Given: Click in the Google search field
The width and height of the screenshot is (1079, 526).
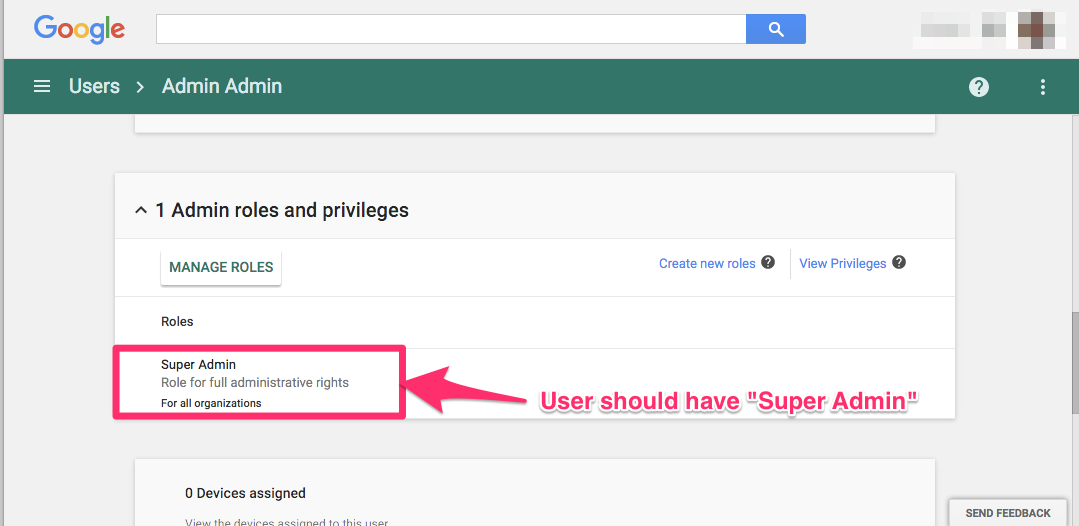Looking at the screenshot, I should click(451, 29).
